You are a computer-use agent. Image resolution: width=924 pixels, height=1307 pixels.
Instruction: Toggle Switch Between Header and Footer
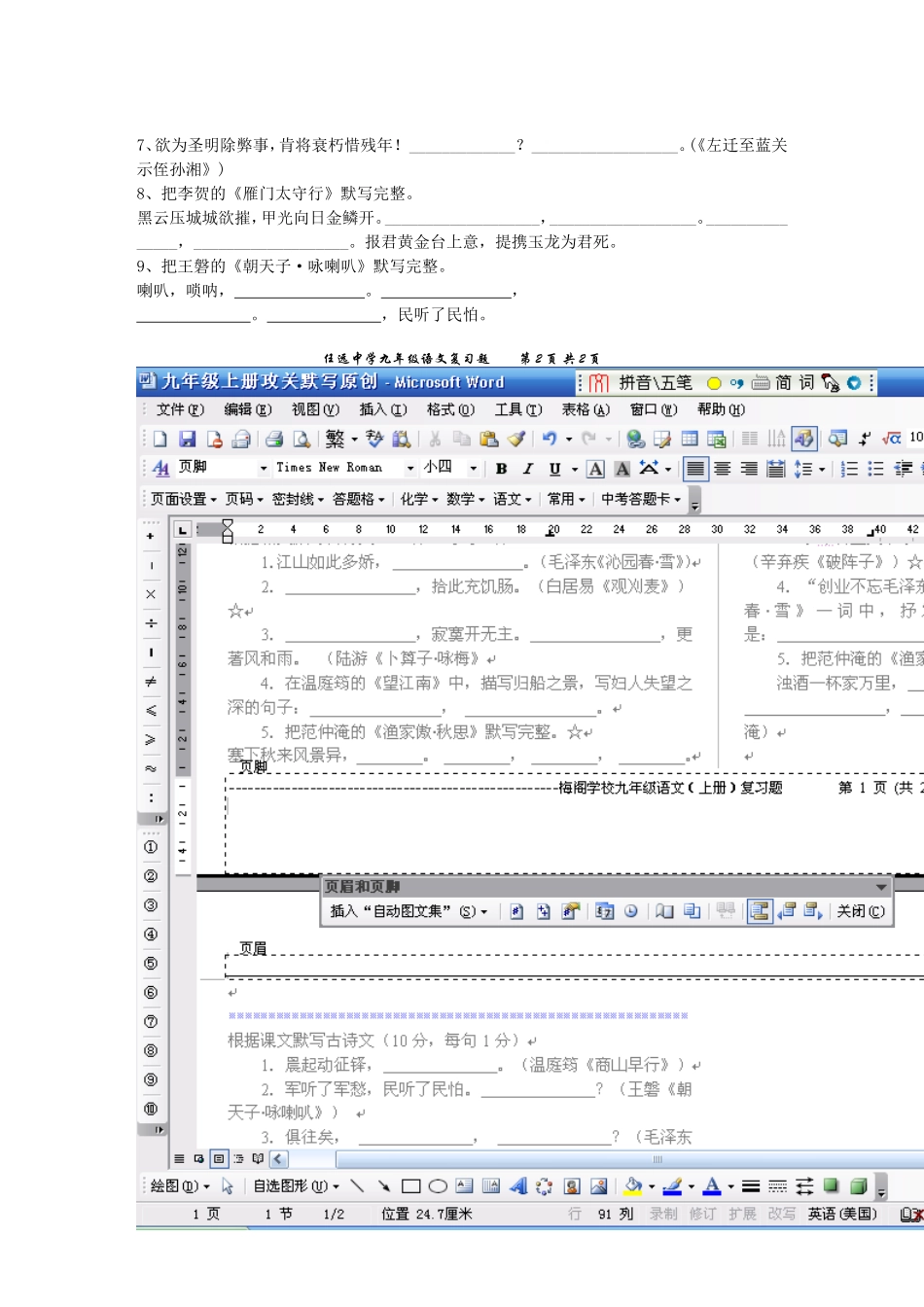(x=760, y=911)
